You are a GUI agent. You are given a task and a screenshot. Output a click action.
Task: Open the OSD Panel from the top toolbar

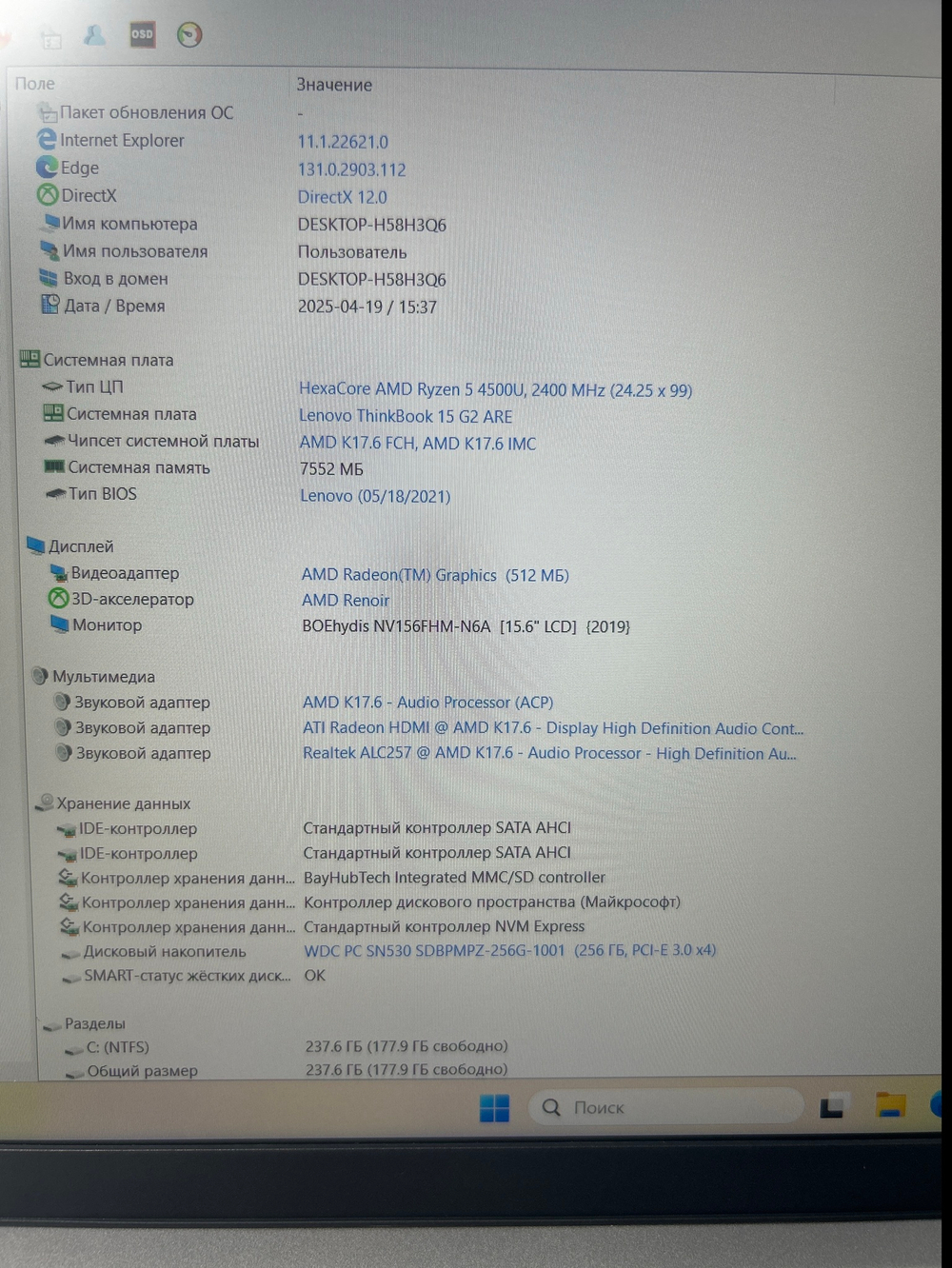(x=142, y=36)
